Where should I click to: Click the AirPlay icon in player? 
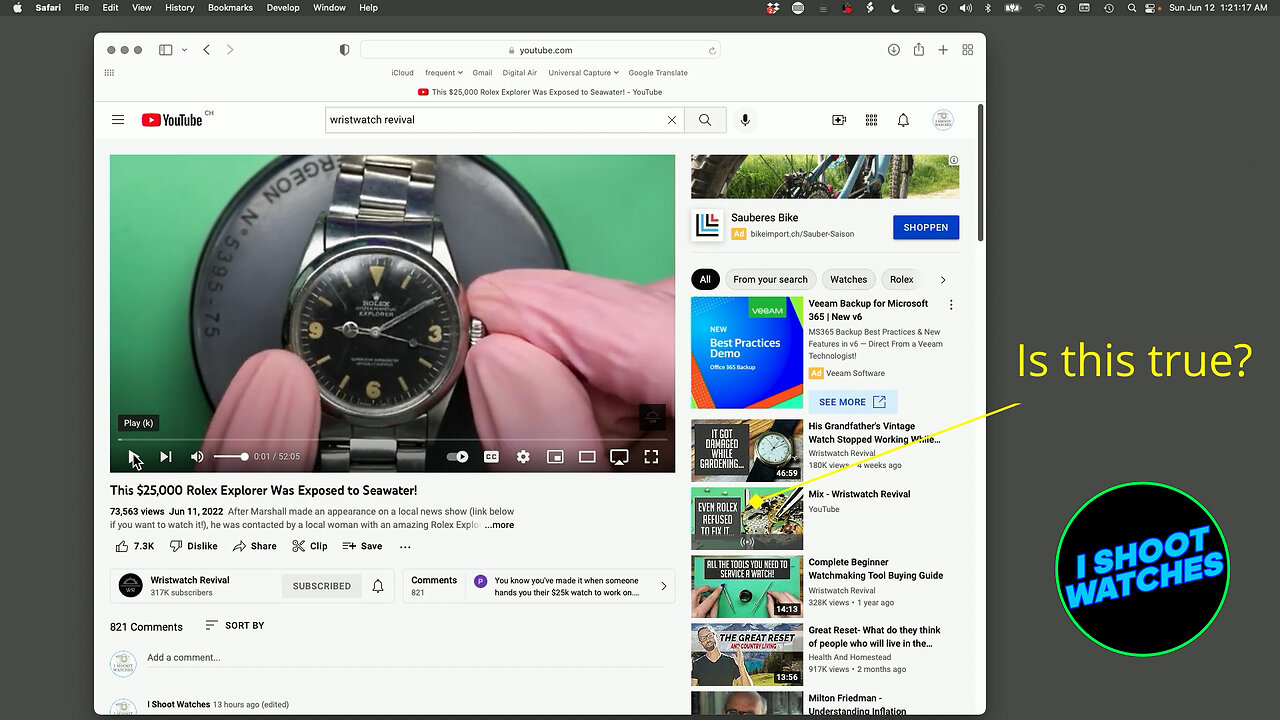click(x=619, y=457)
